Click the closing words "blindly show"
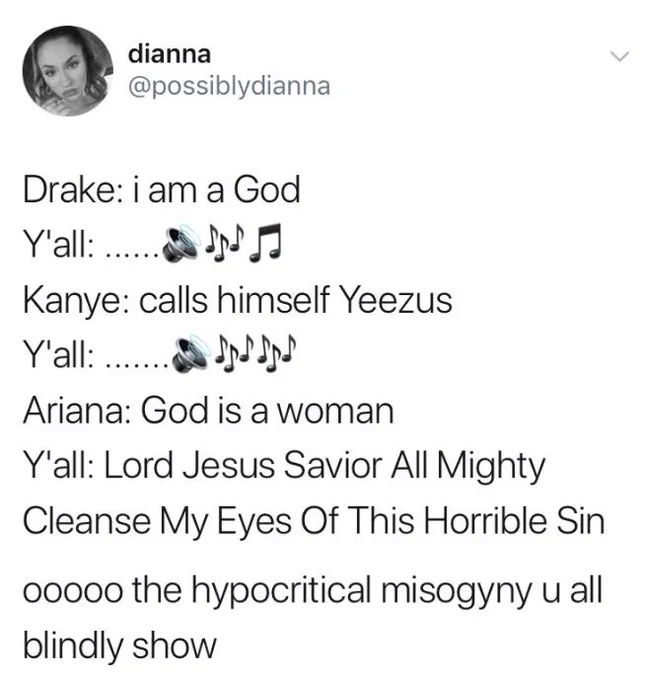Image resolution: width=645 pixels, height=680 pixels. (x=119, y=645)
